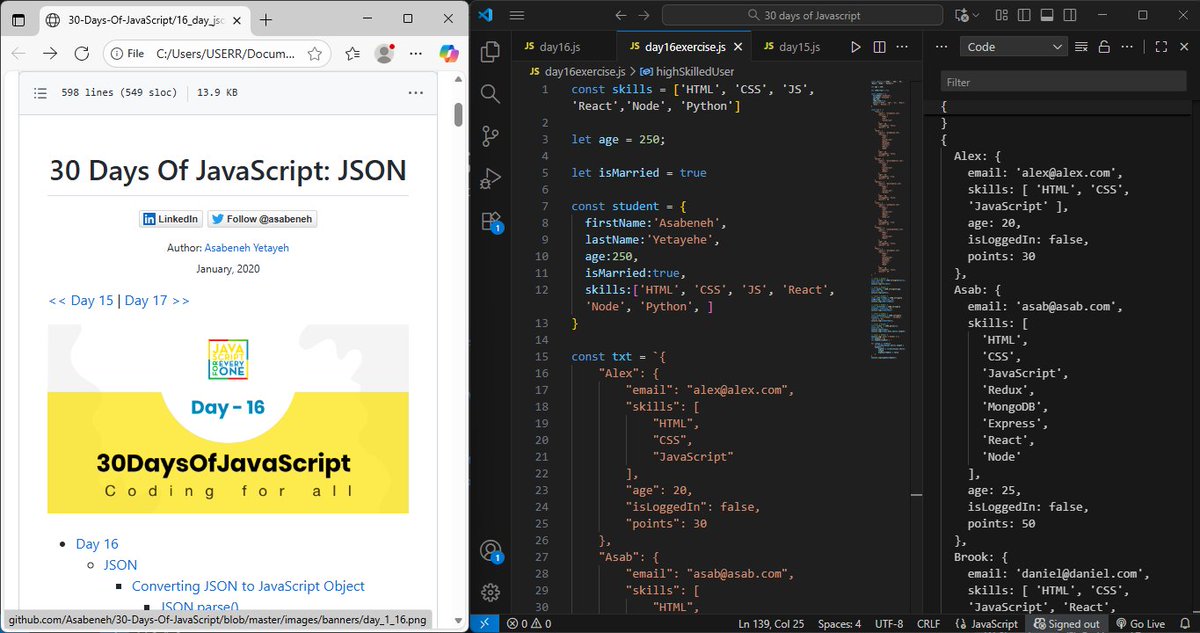Open the Accounts menu in activity bar

click(x=490, y=550)
